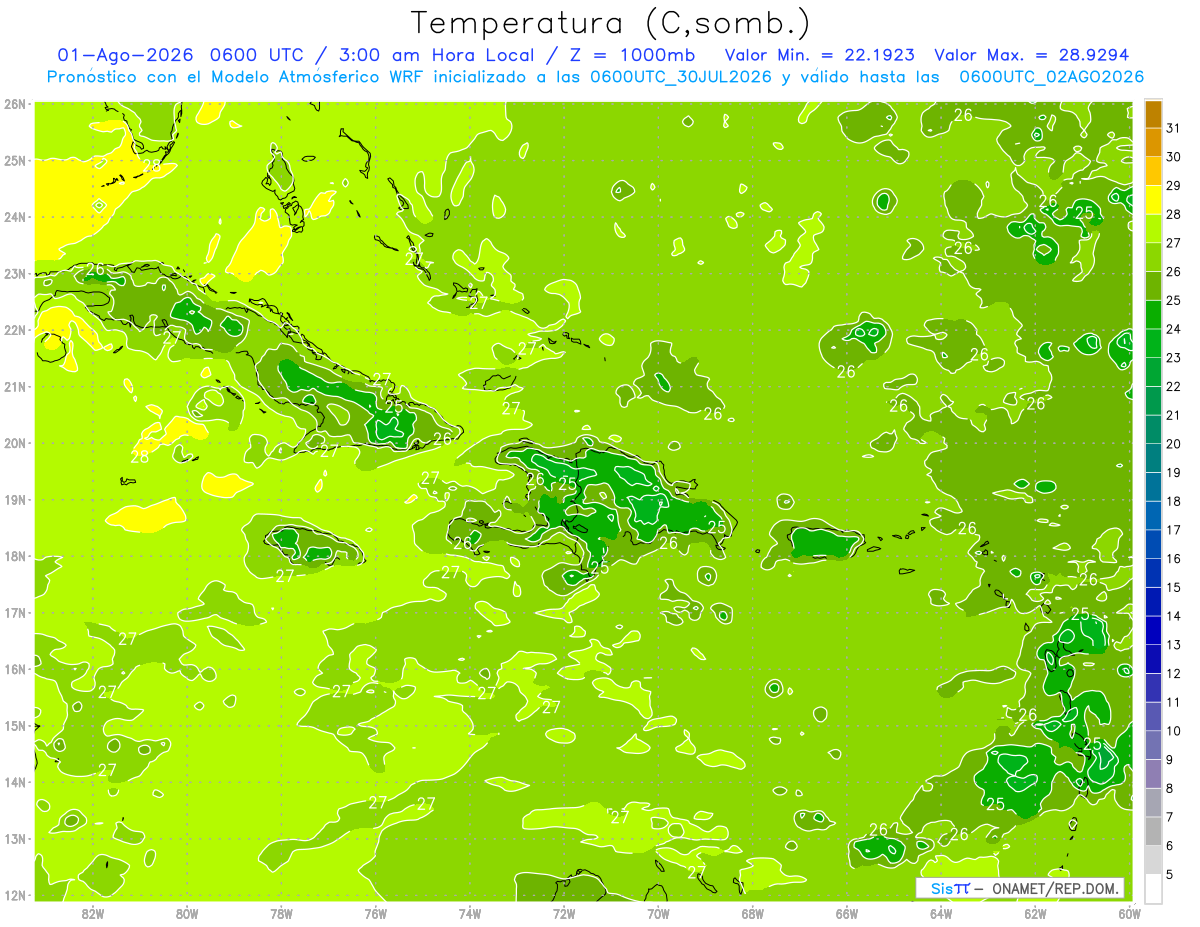Click the legend value "14" on the colorbar
The height and width of the screenshot is (927, 1200).
click(x=1174, y=616)
